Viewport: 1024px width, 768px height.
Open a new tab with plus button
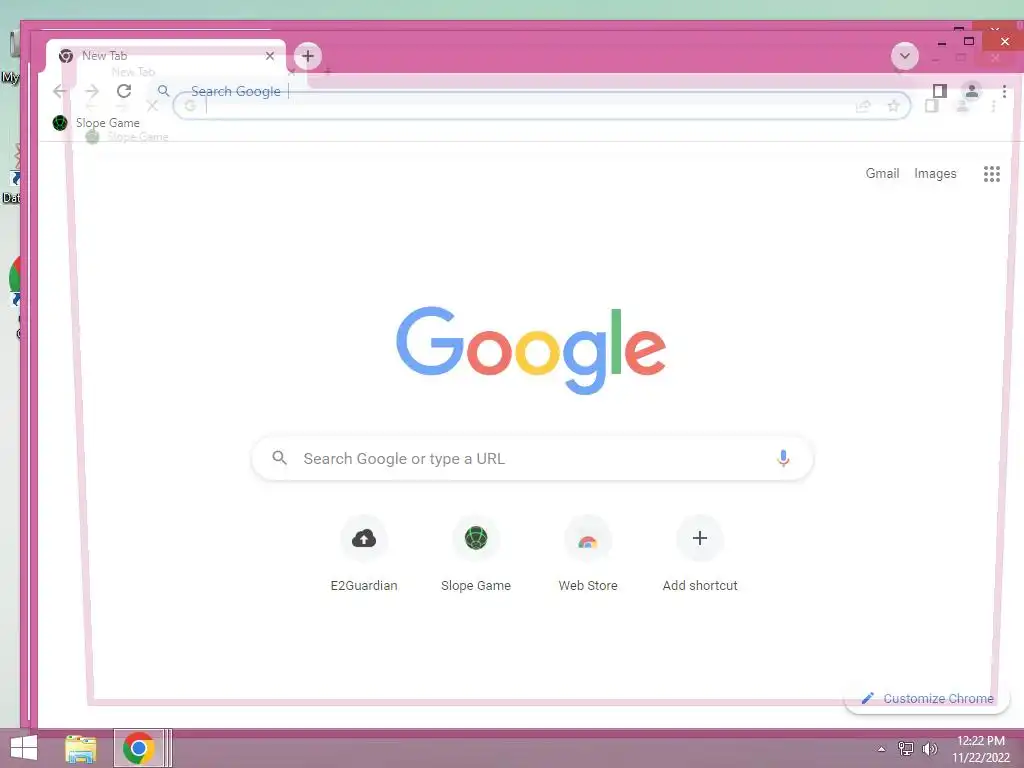308,56
